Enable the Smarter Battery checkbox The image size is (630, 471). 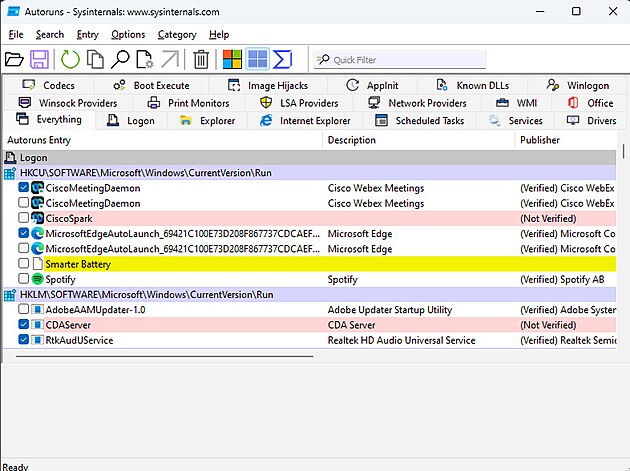[x=23, y=263]
